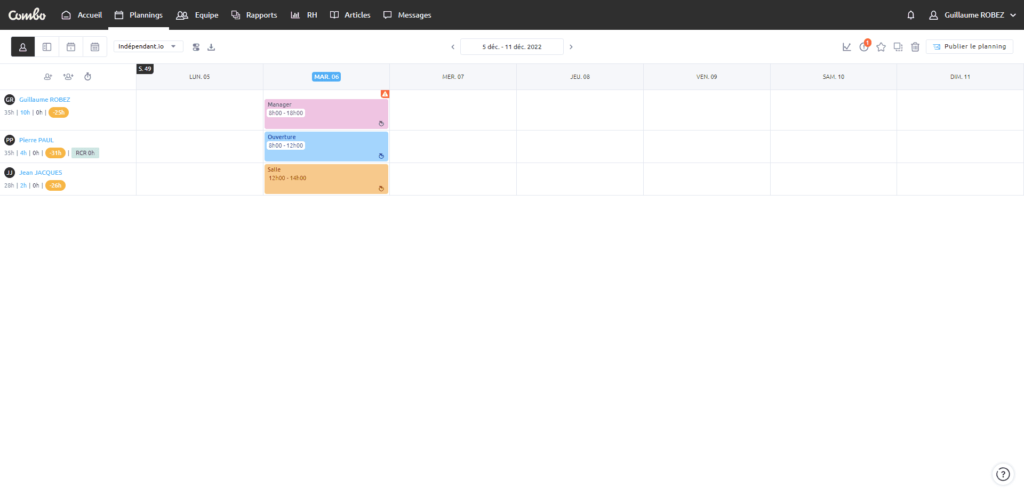Open the Articles section
The width and height of the screenshot is (1024, 495).
coord(350,15)
